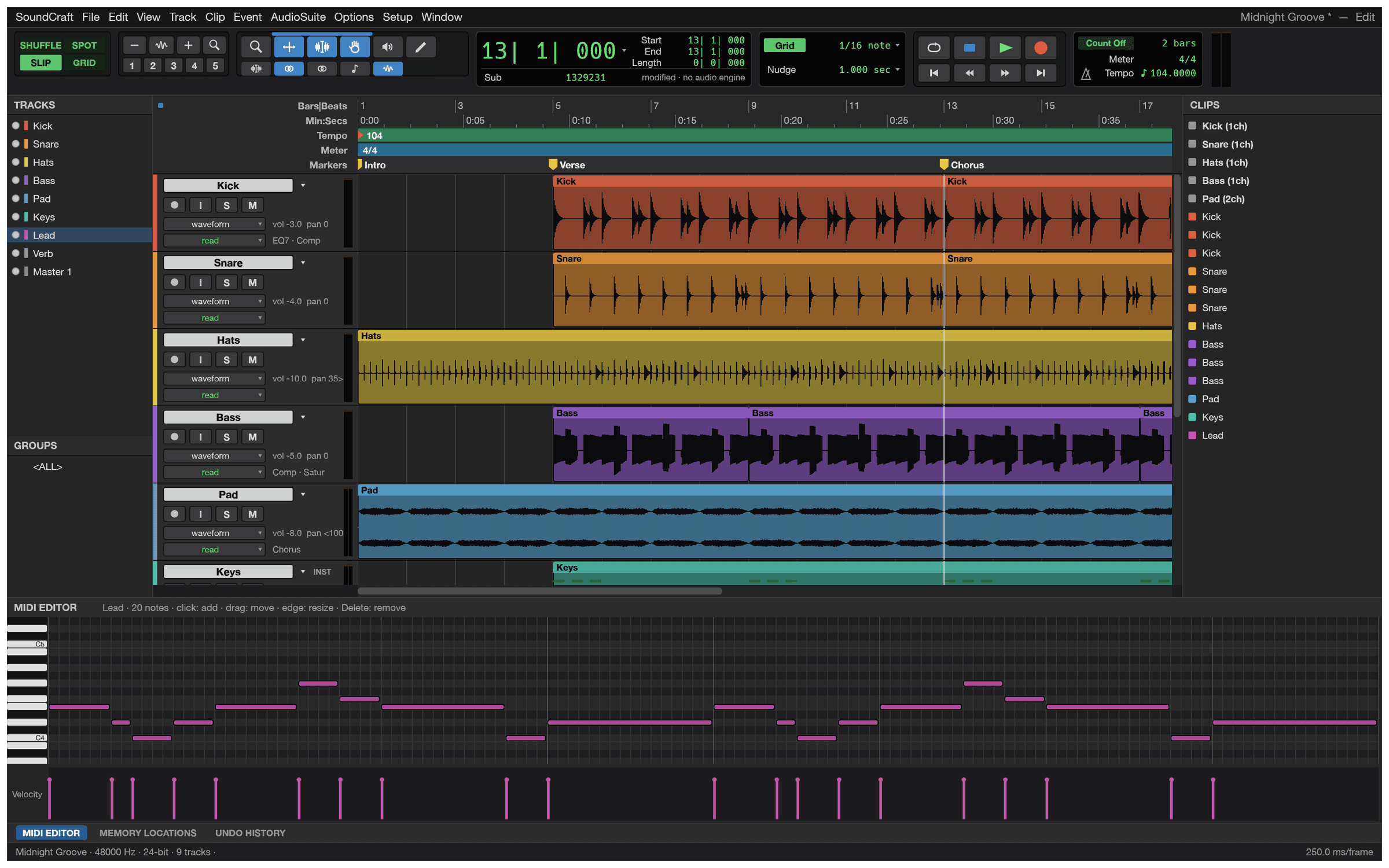Open grid value 1/16 note dropdown
This screenshot has height=868, width=1389.
click(869, 45)
